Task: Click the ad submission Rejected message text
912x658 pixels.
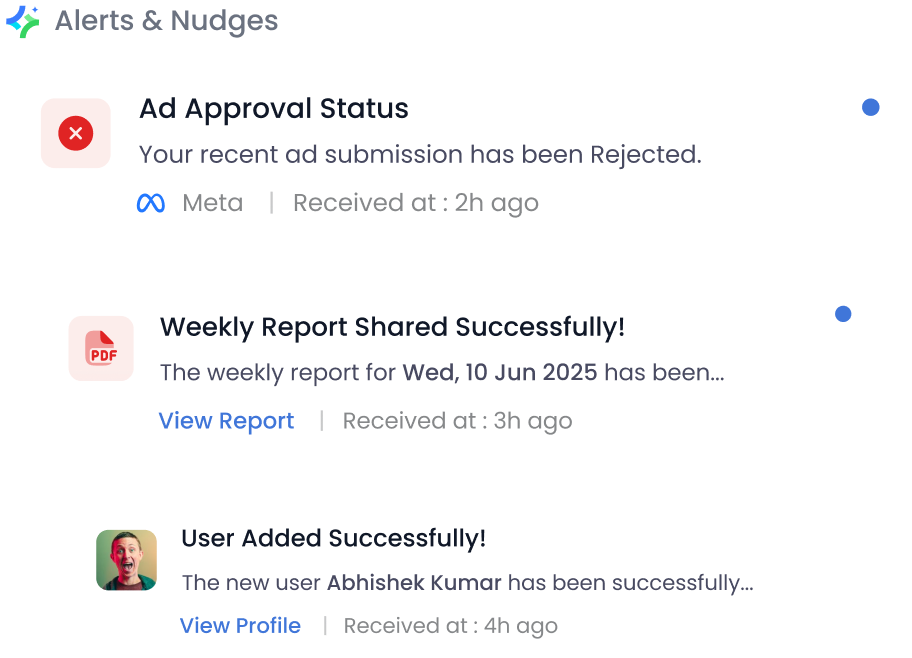Action: pyautogui.click(x=420, y=155)
